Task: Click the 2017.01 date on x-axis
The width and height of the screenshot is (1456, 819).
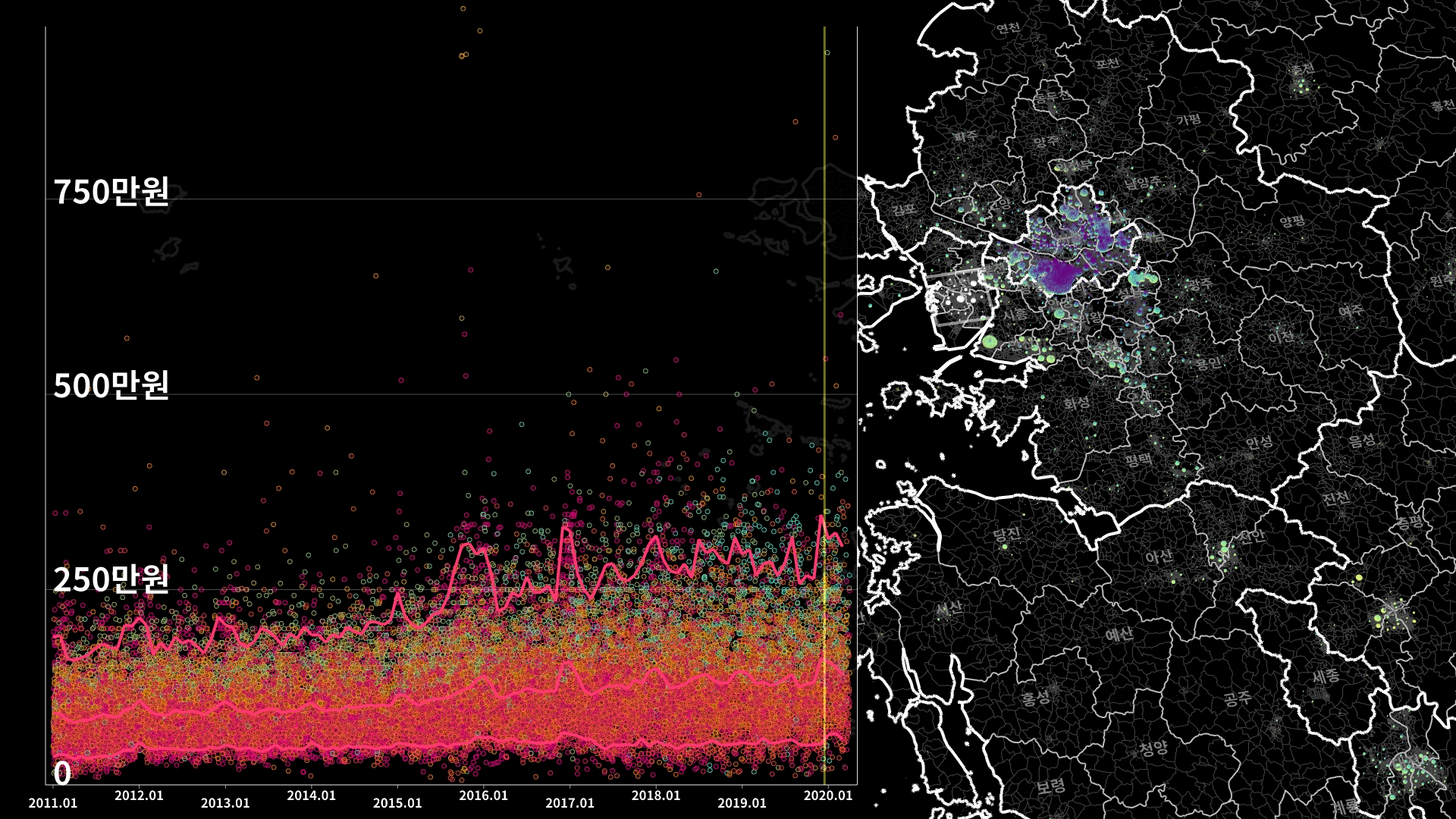Action: coord(570,803)
